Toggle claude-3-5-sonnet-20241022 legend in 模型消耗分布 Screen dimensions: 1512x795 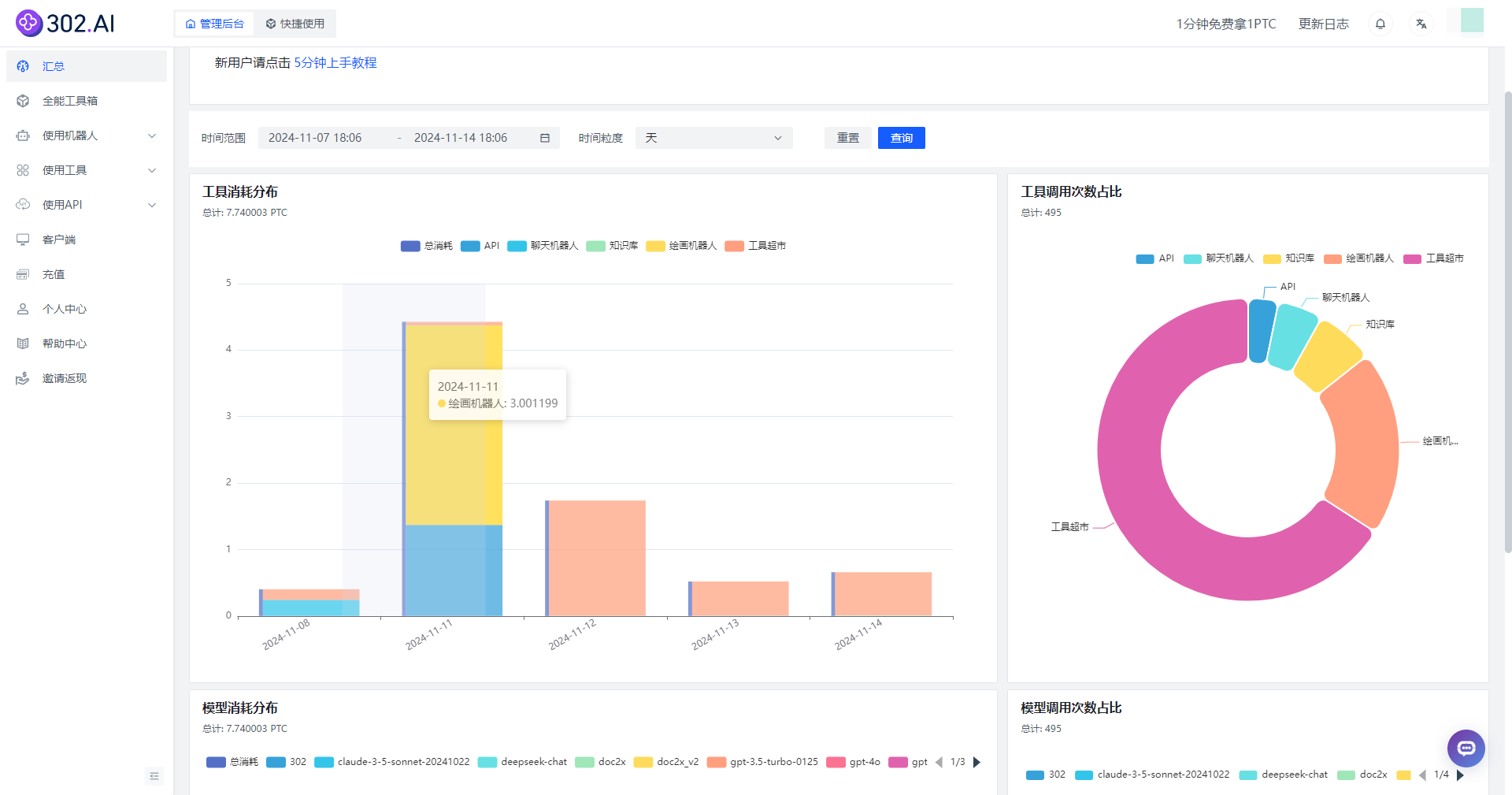tap(391, 762)
